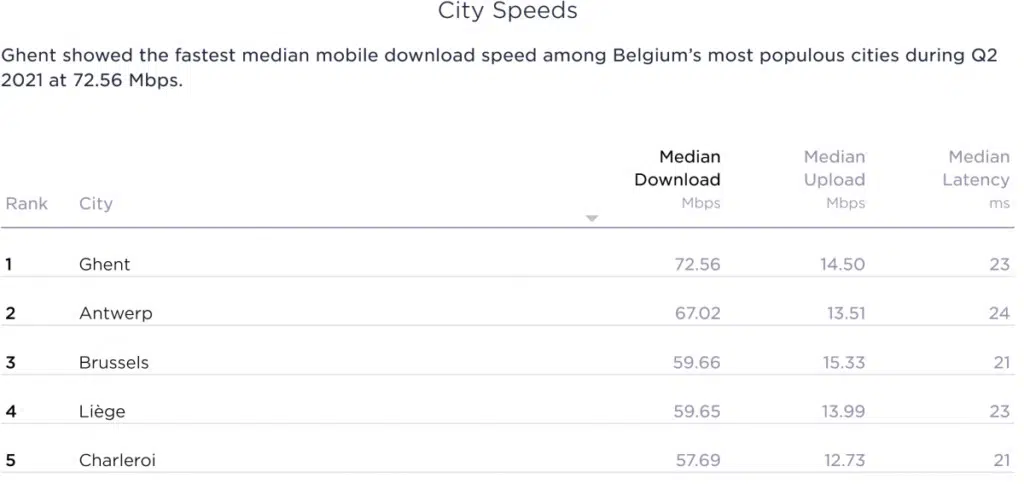Image resolution: width=1024 pixels, height=484 pixels.
Task: Select the Liège city name
Action: tap(102, 411)
